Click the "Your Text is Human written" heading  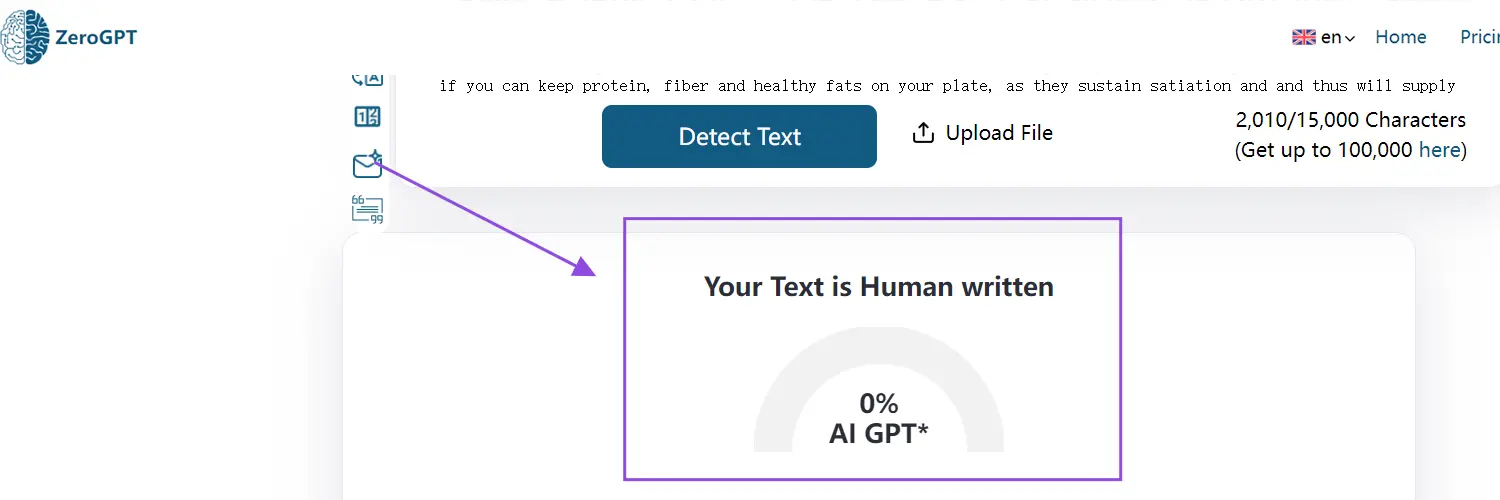[x=878, y=287]
